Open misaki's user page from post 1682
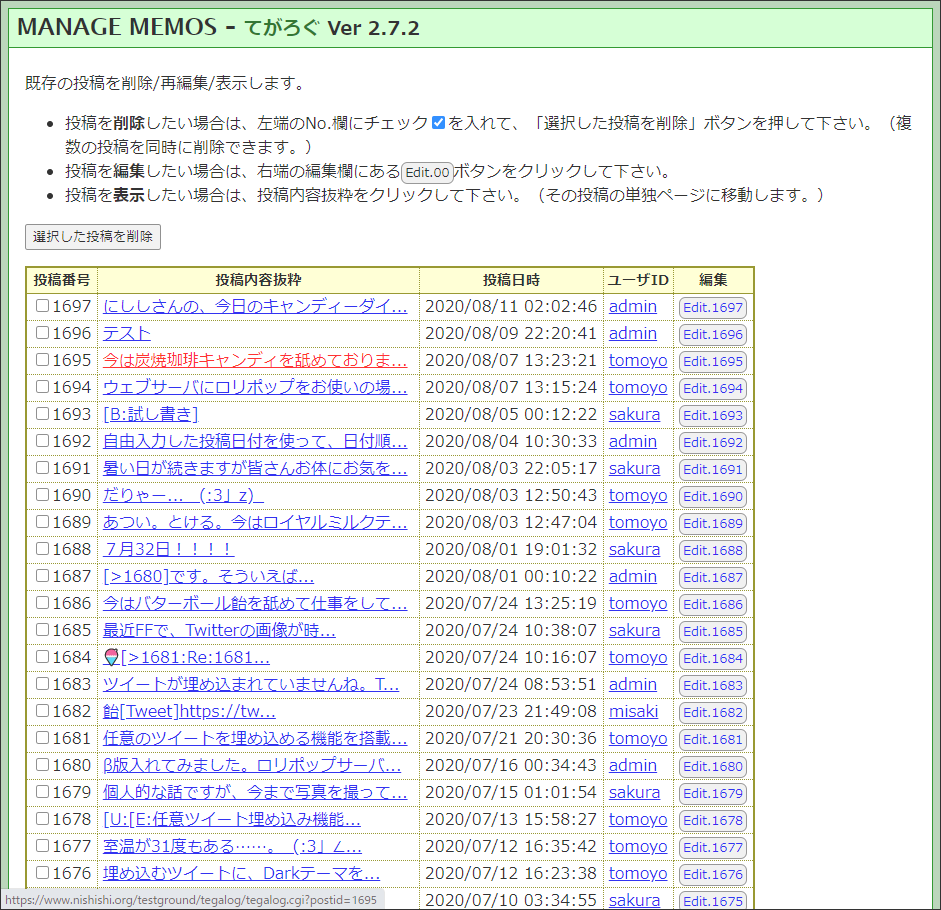This screenshot has height=910, width=941. (636, 711)
